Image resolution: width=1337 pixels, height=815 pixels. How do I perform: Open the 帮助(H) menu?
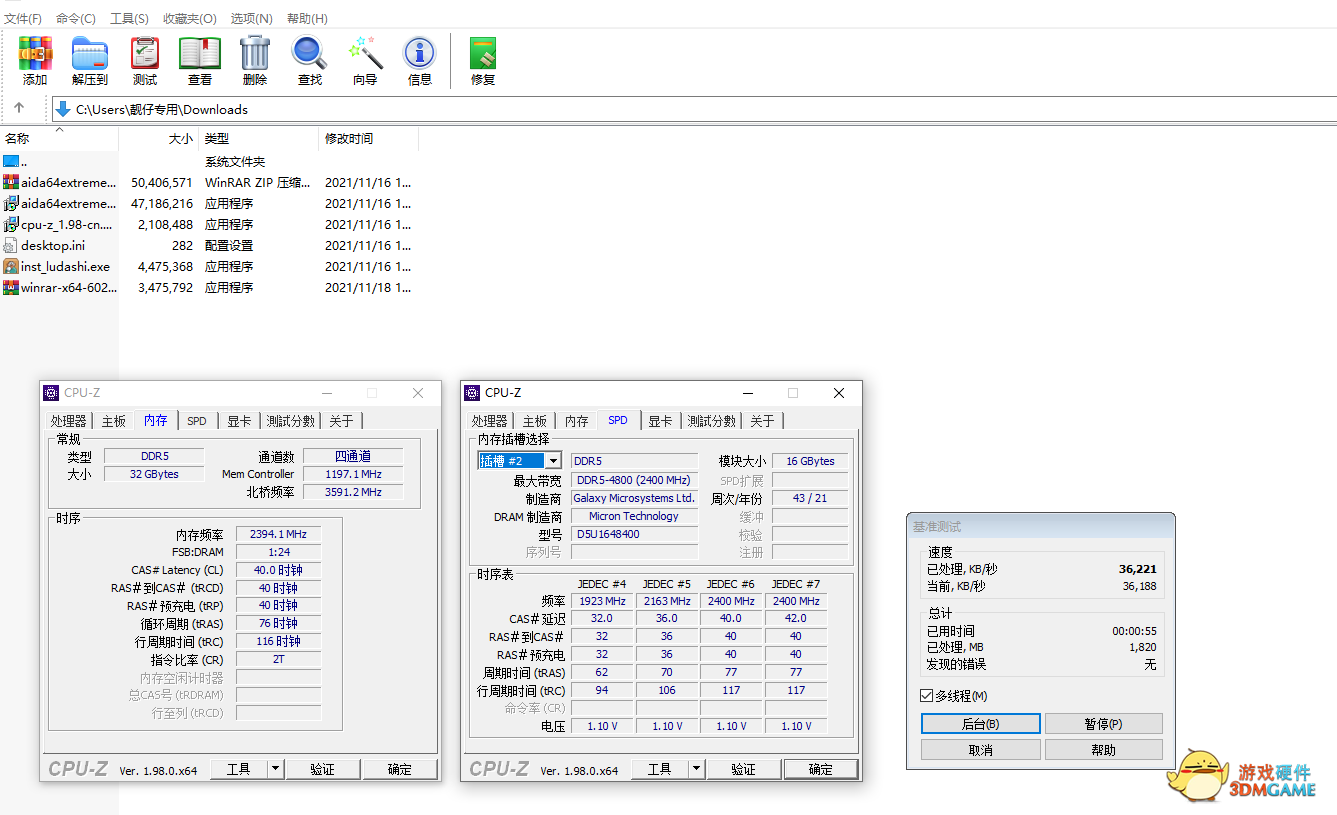tap(307, 18)
